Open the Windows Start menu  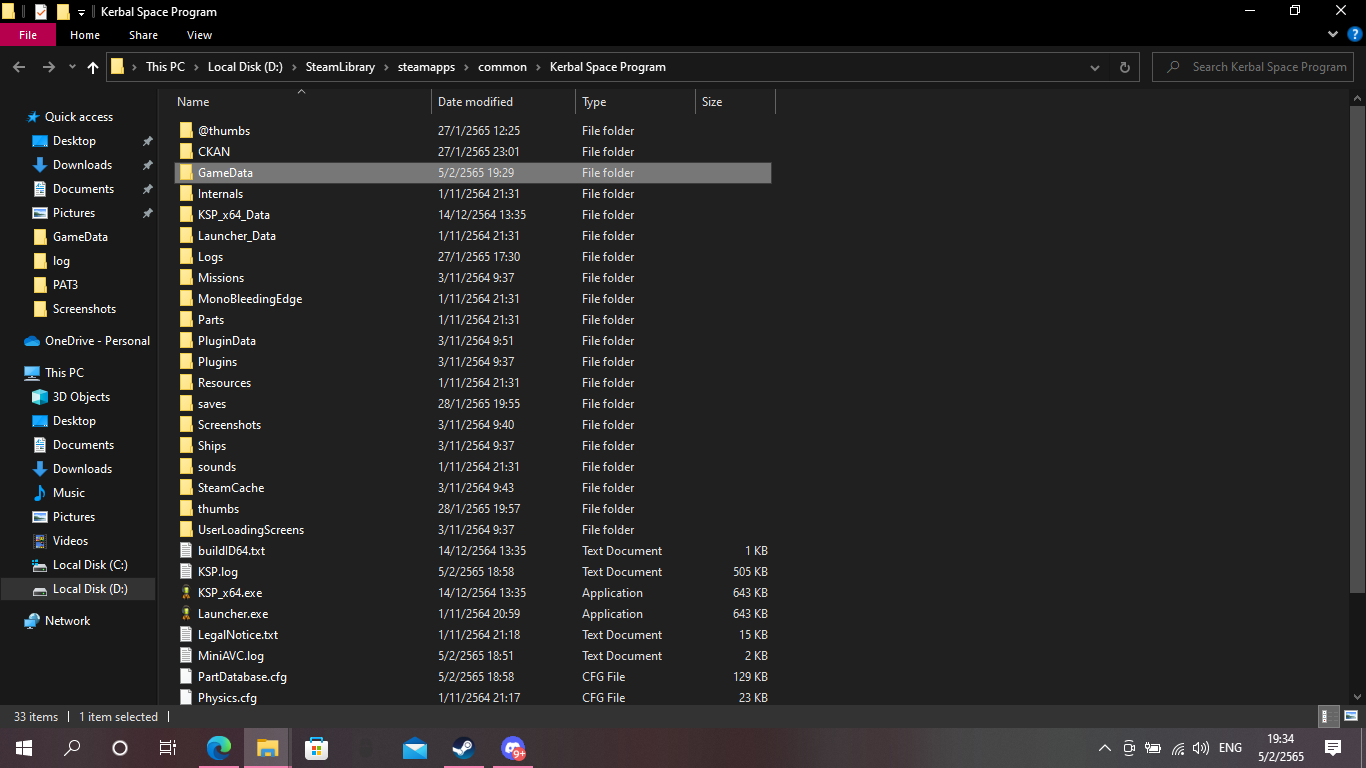click(23, 748)
